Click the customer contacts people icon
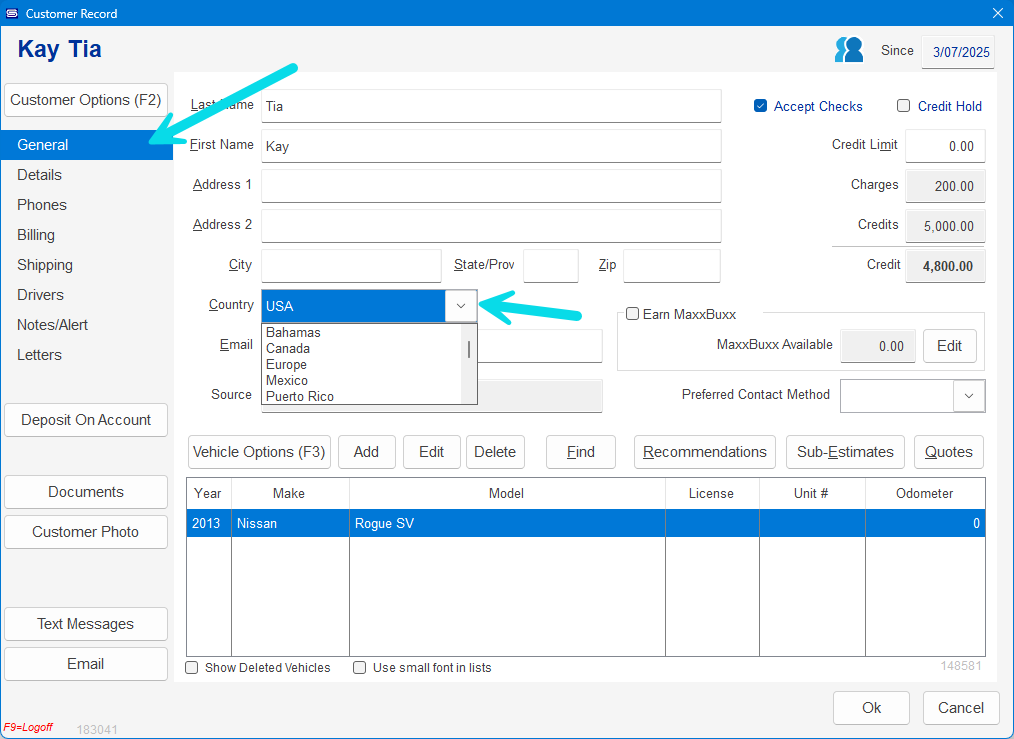This screenshot has height=739, width=1014. 848,50
